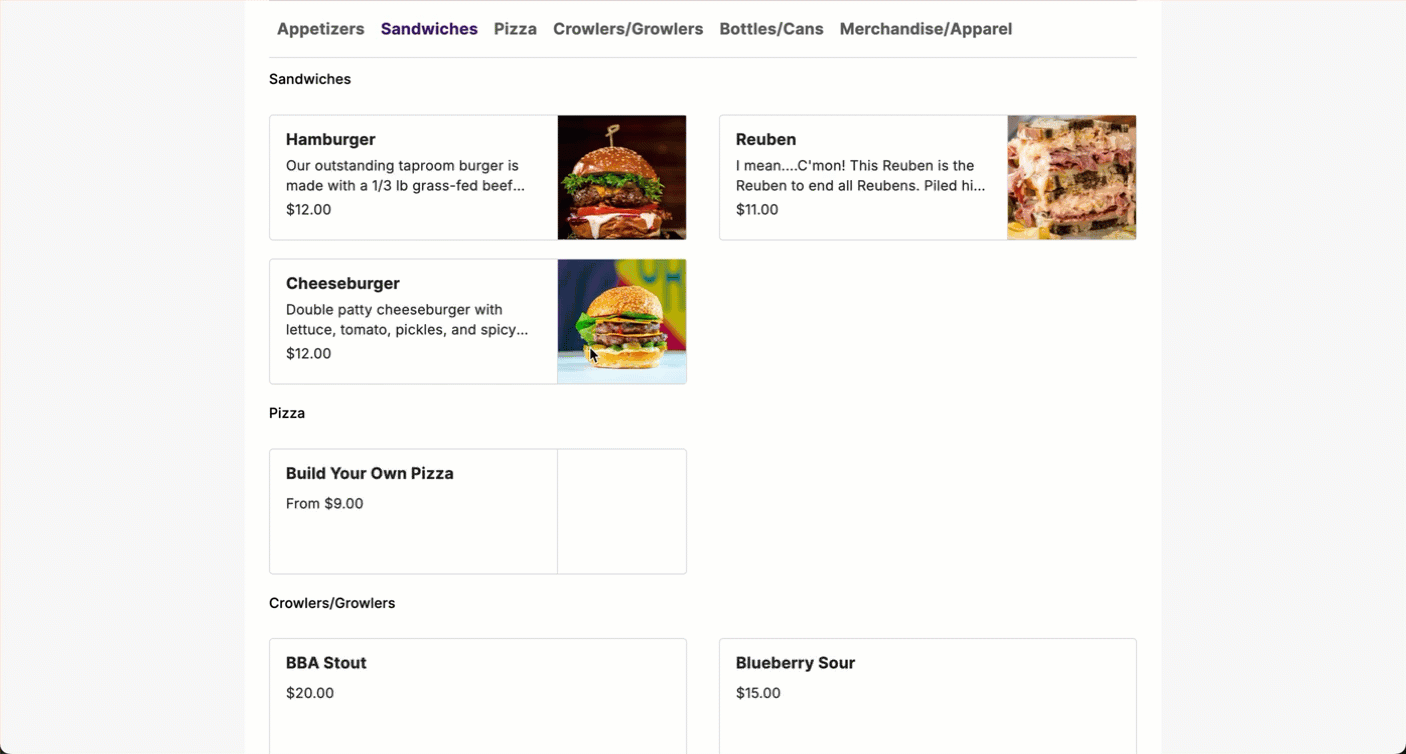Go to Crowlers/Growlers tab
This screenshot has width=1406, height=754.
pos(628,29)
